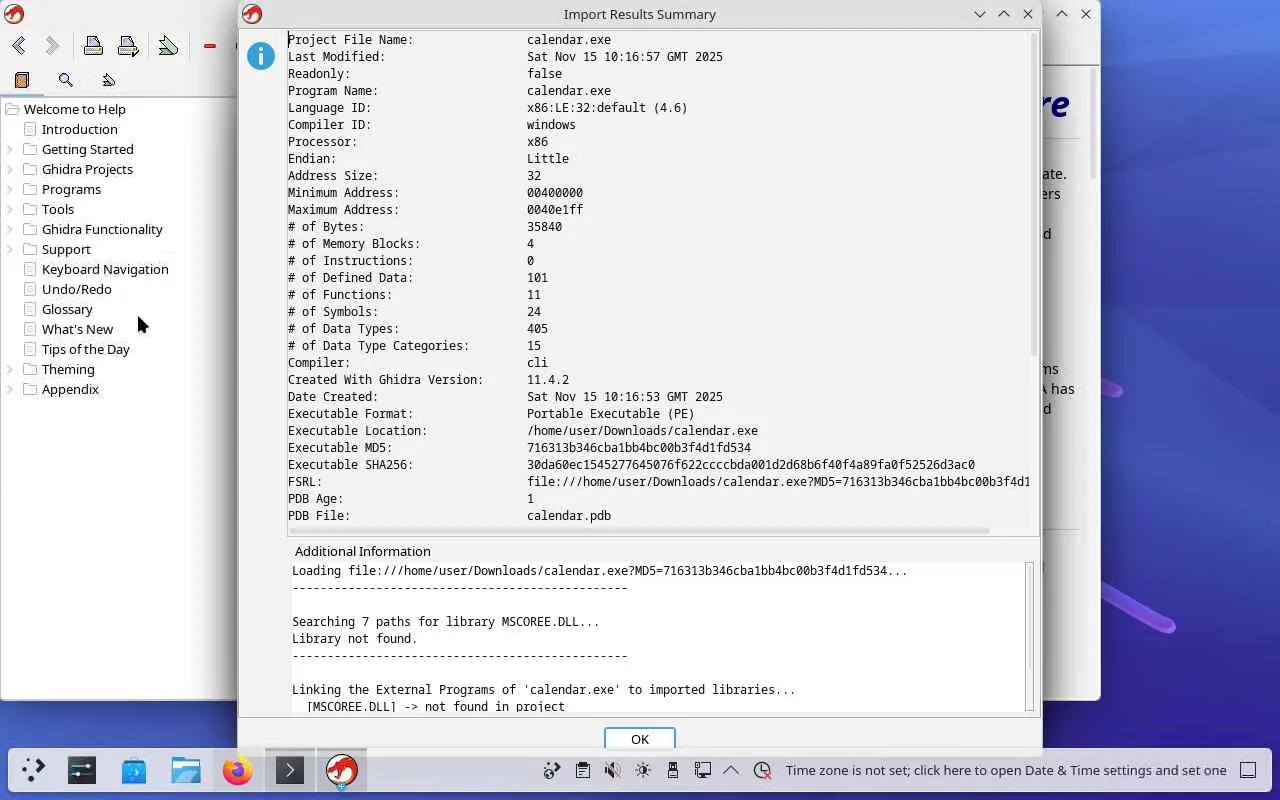Open the Keyboard Navigation help page
1280x800 pixels.
105,269
